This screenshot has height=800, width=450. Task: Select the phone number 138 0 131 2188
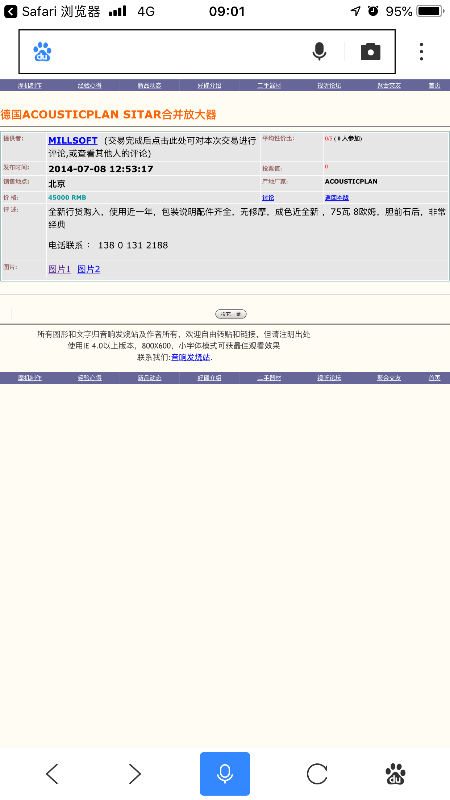coord(133,245)
